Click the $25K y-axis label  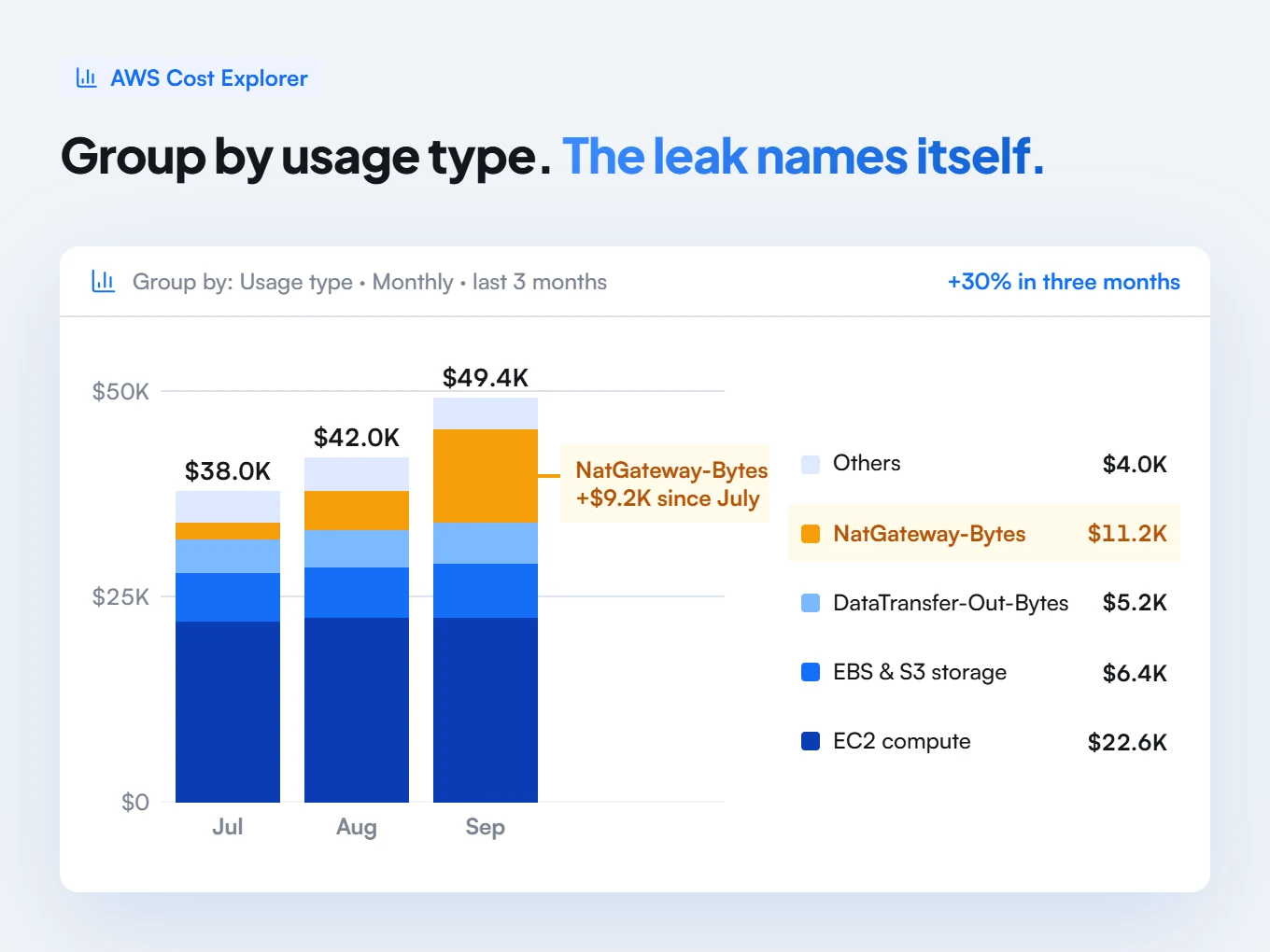[x=120, y=596]
